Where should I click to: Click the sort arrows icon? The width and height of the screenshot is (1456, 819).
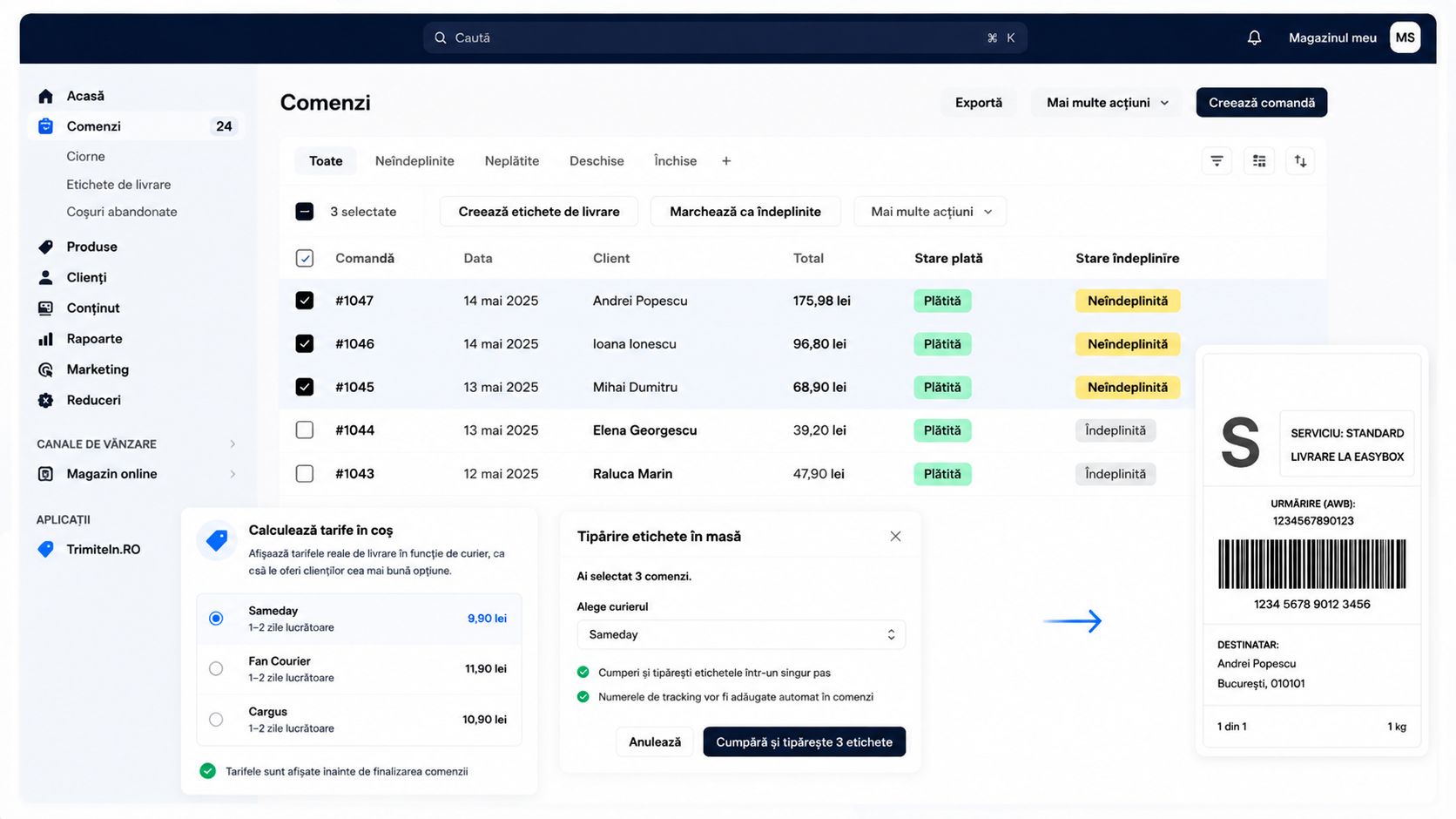(1300, 161)
